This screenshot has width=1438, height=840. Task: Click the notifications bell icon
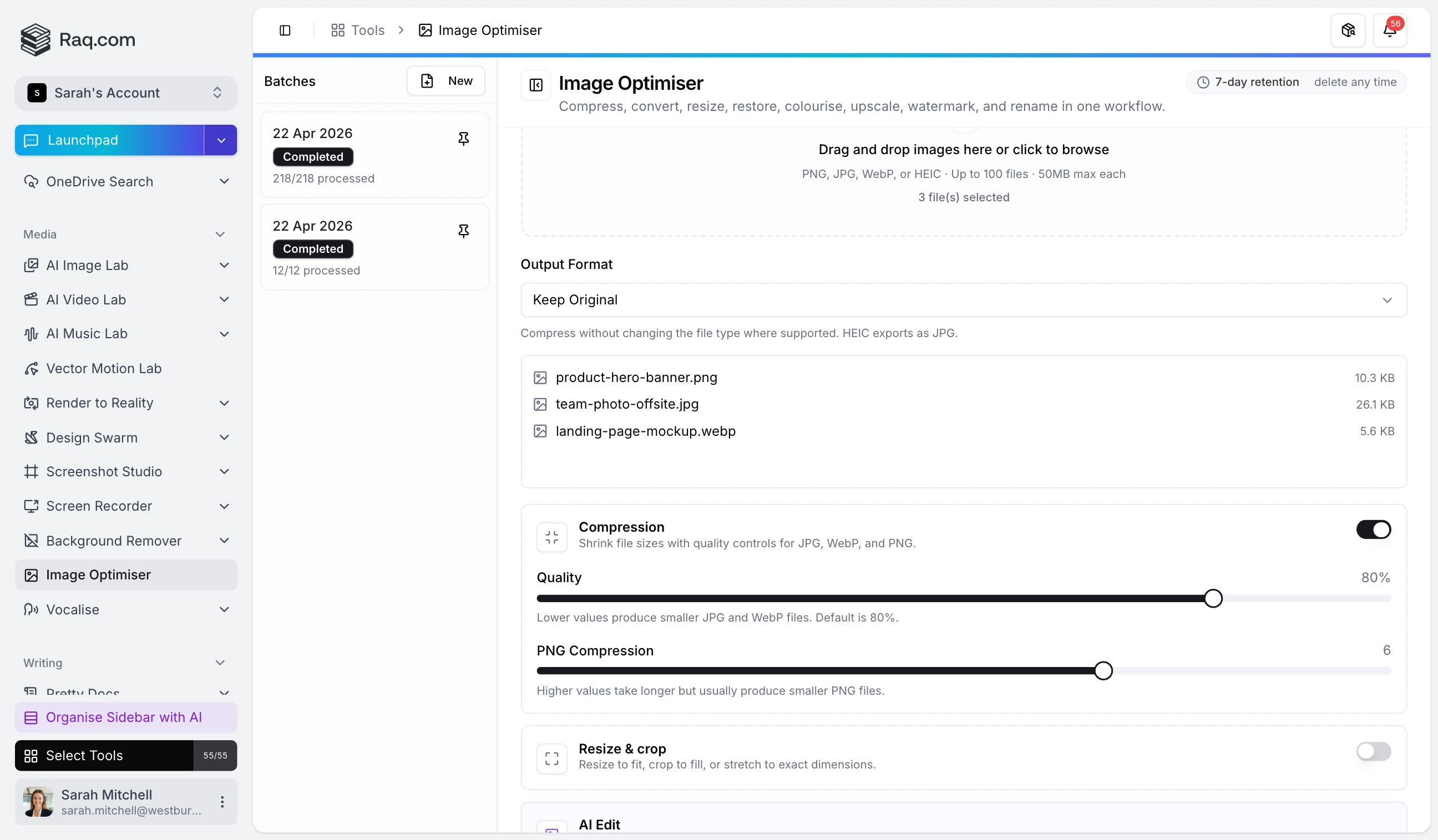point(1389,30)
